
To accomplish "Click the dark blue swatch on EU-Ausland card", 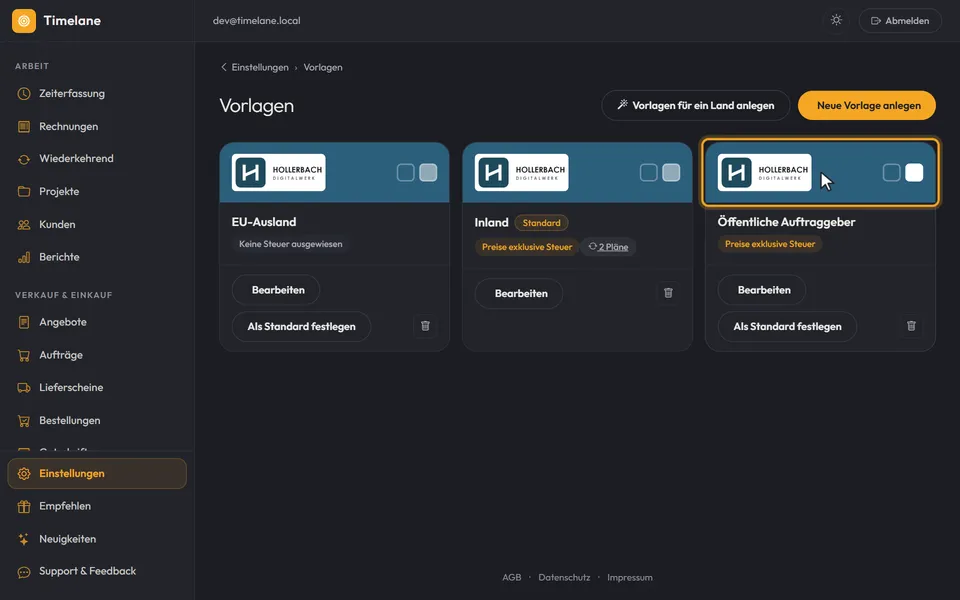I will 406,173.
